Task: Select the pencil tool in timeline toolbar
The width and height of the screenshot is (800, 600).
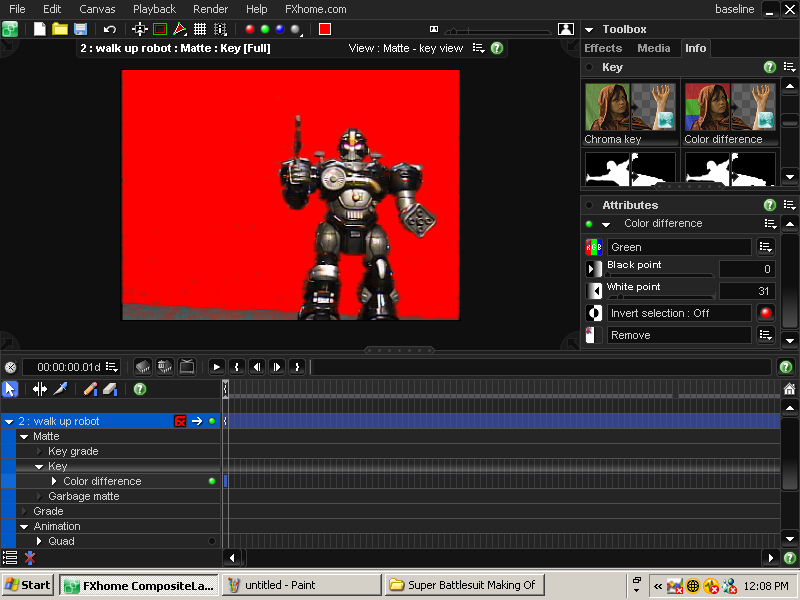Action: click(90, 389)
